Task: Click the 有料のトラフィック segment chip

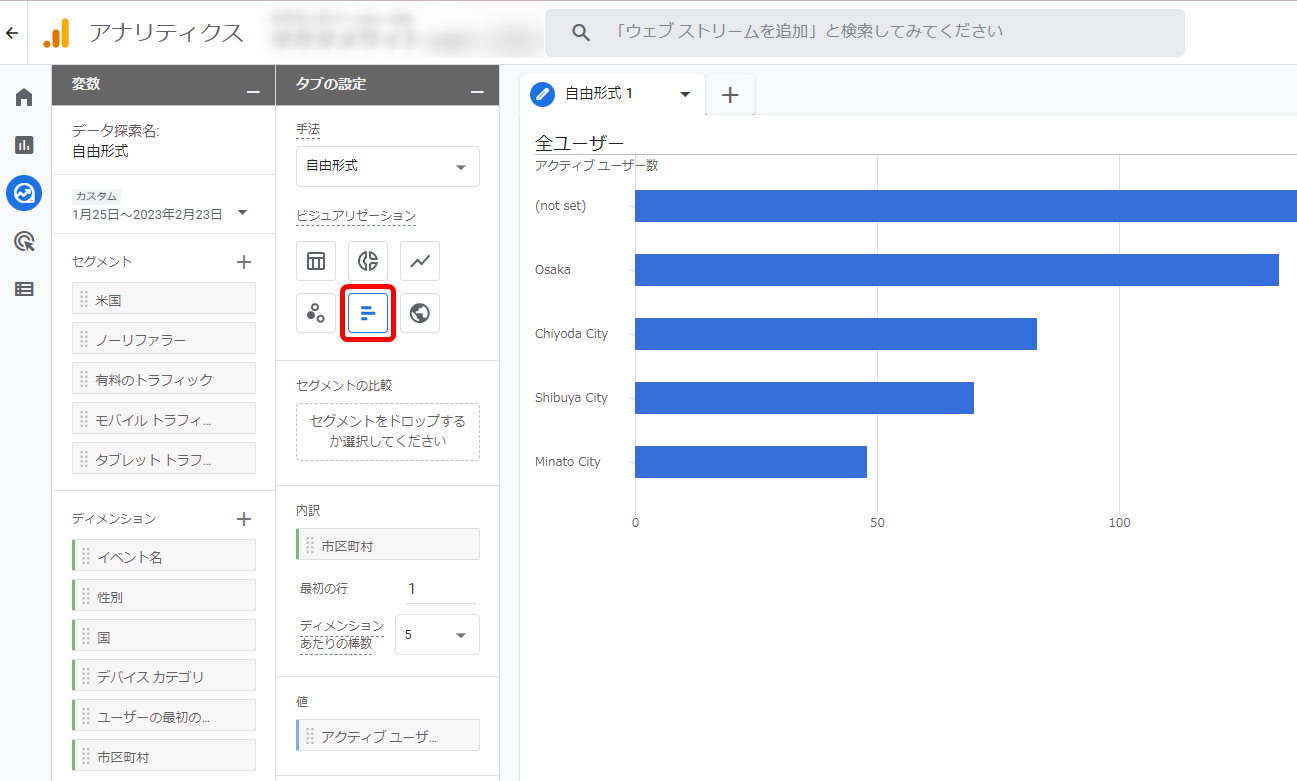Action: [164, 379]
